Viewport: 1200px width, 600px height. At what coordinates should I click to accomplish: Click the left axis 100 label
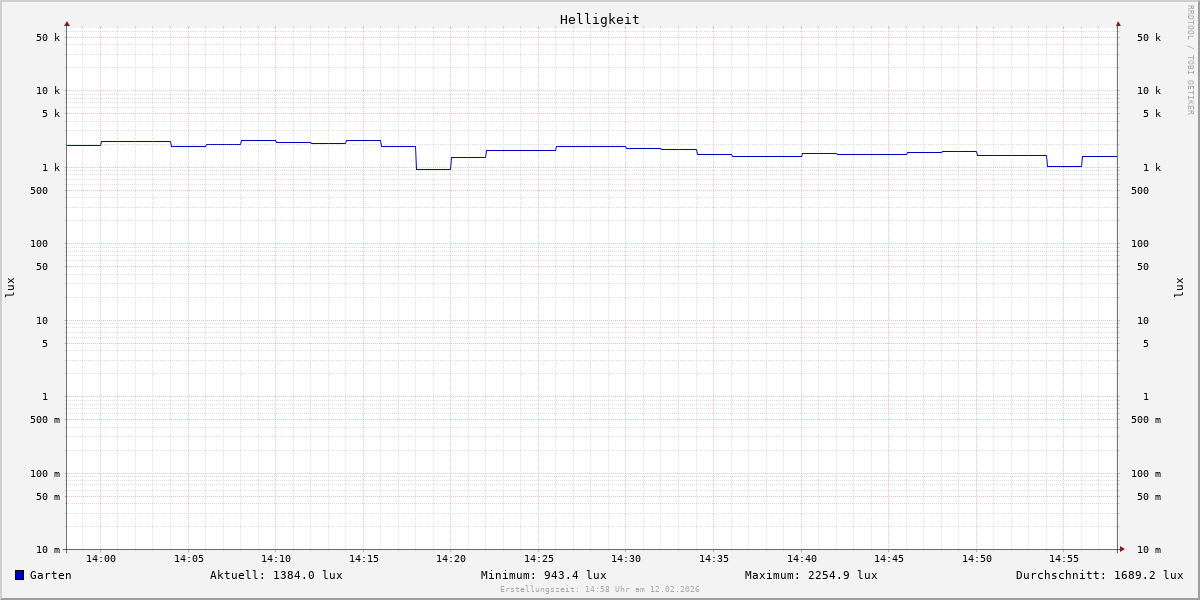39,244
